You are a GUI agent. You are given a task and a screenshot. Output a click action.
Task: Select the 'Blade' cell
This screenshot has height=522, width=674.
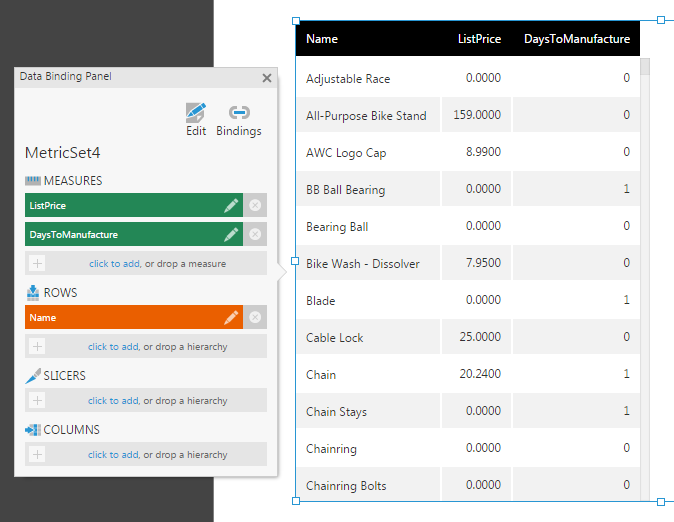(x=368, y=300)
